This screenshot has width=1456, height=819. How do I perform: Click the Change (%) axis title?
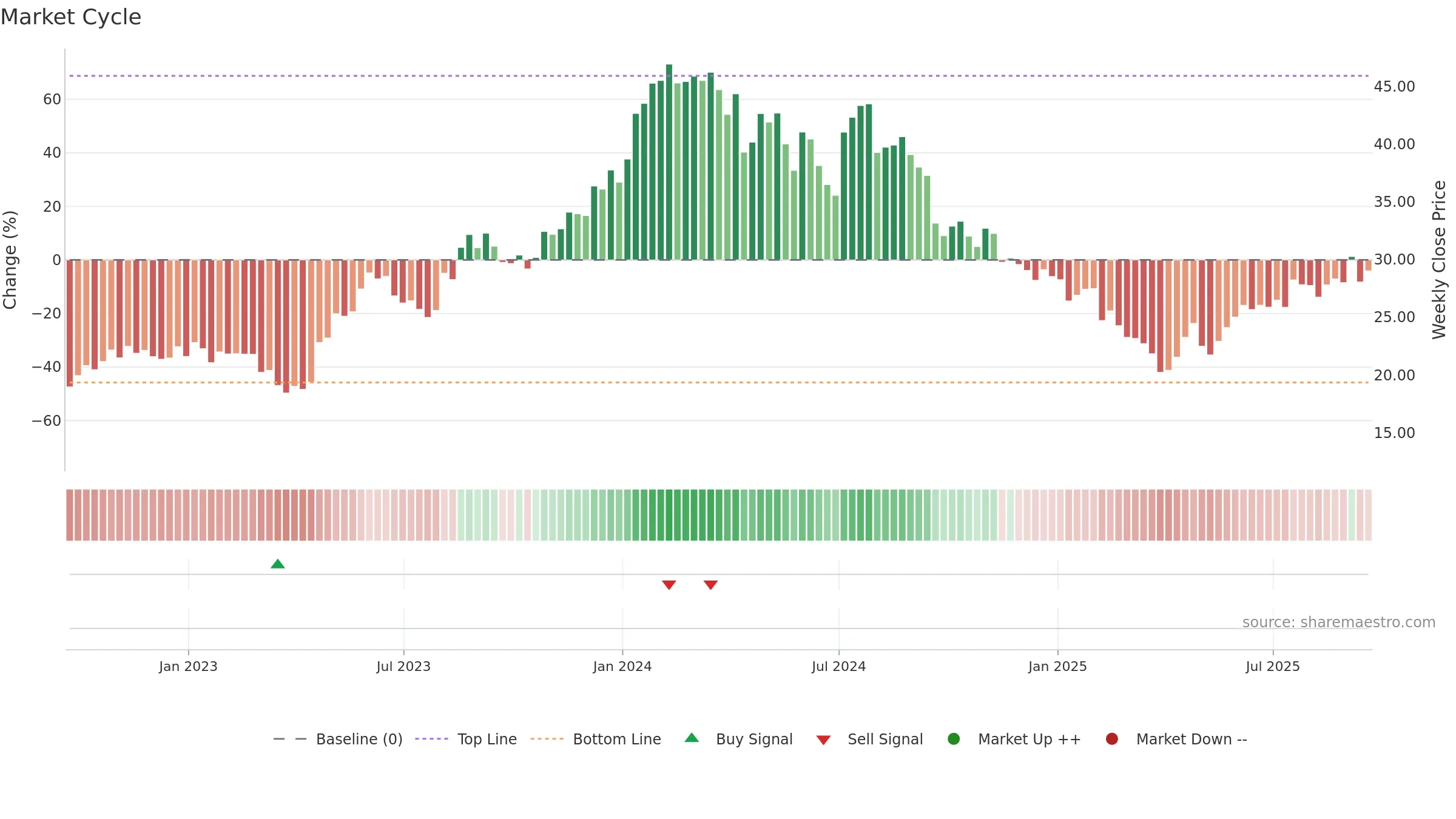10,260
